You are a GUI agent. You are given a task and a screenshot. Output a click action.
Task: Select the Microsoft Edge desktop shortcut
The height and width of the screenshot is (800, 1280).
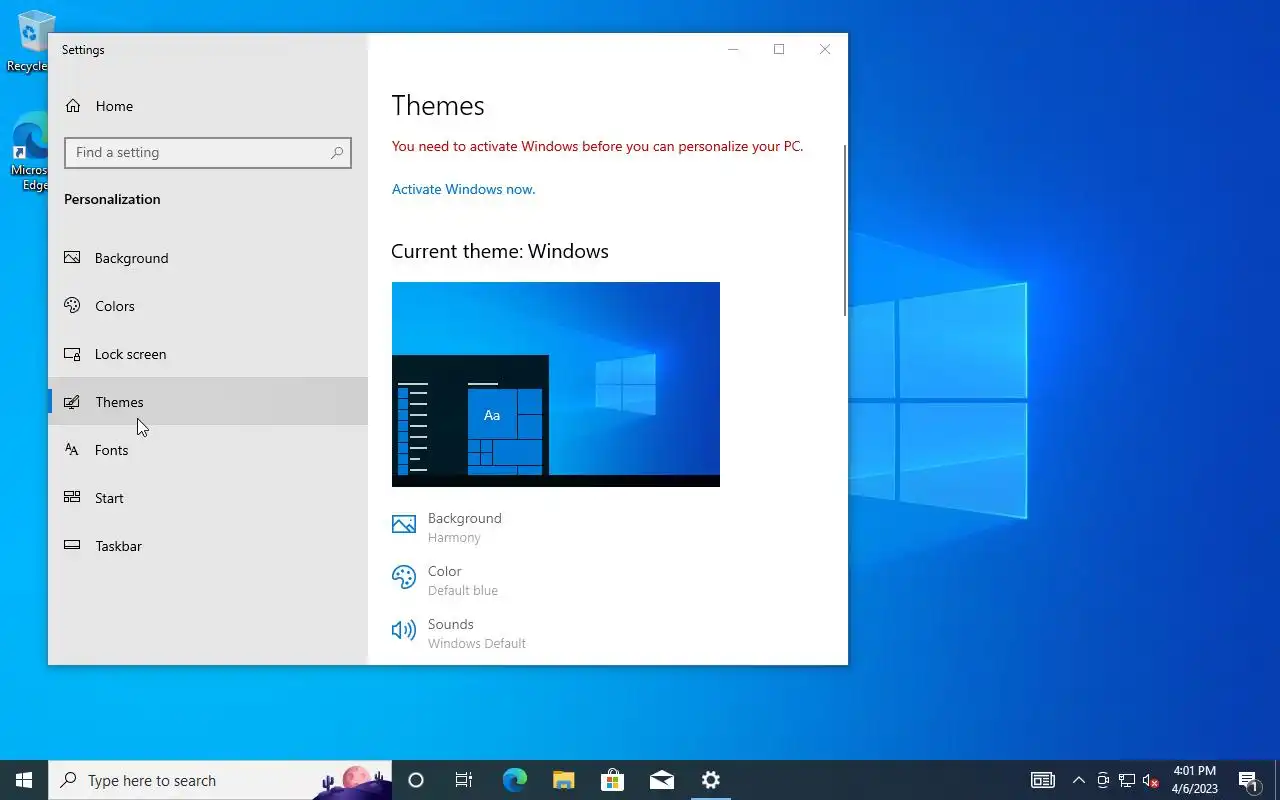coord(29,152)
